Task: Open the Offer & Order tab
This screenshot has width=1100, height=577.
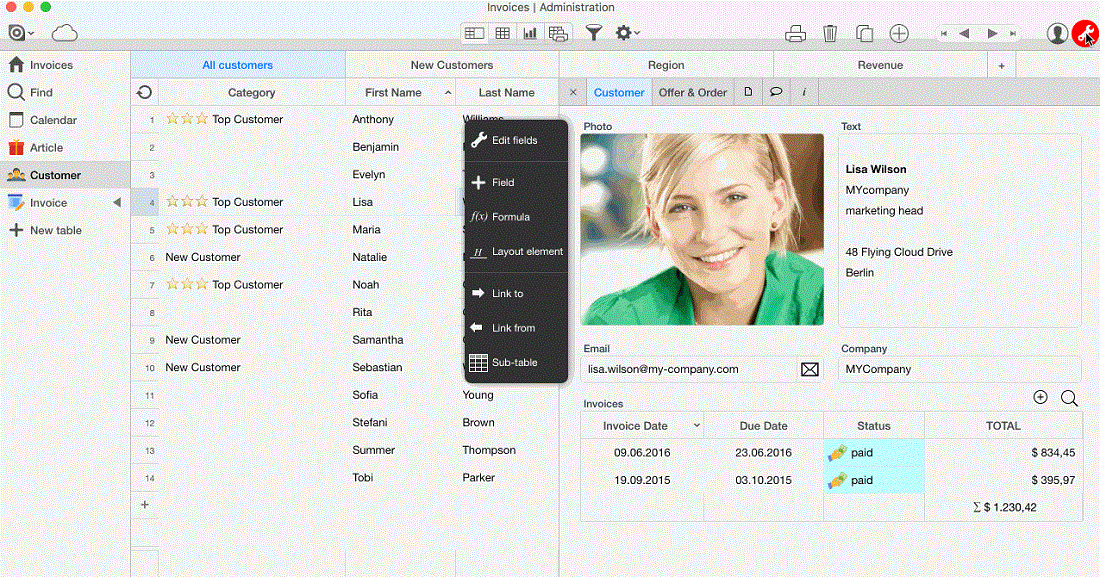Action: click(692, 92)
